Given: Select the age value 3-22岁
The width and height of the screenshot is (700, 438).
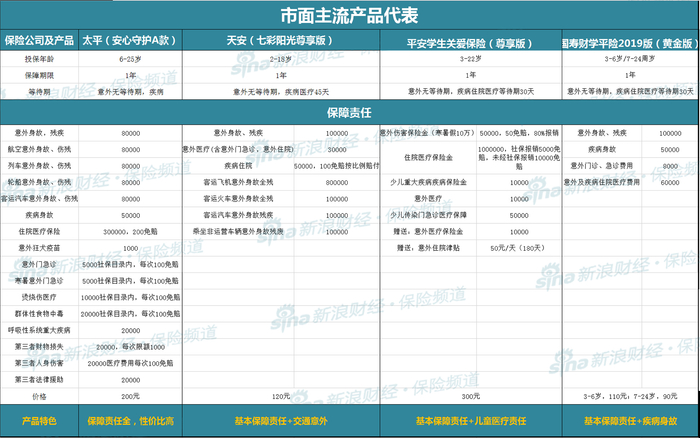Looking at the screenshot, I should pos(471,59).
